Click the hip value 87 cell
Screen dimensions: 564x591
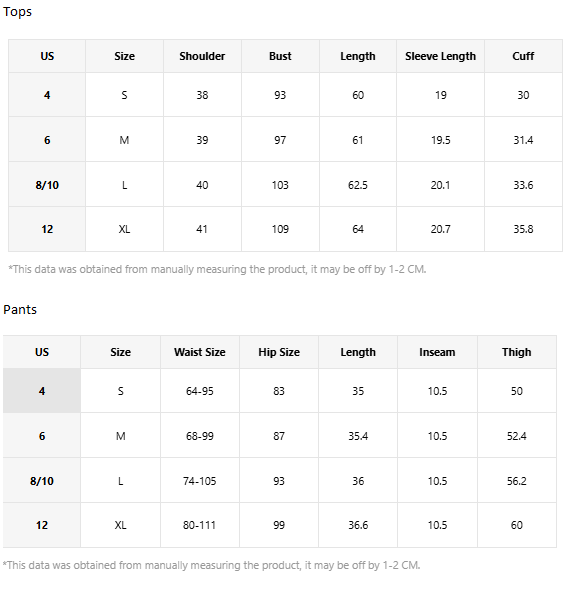click(x=279, y=436)
